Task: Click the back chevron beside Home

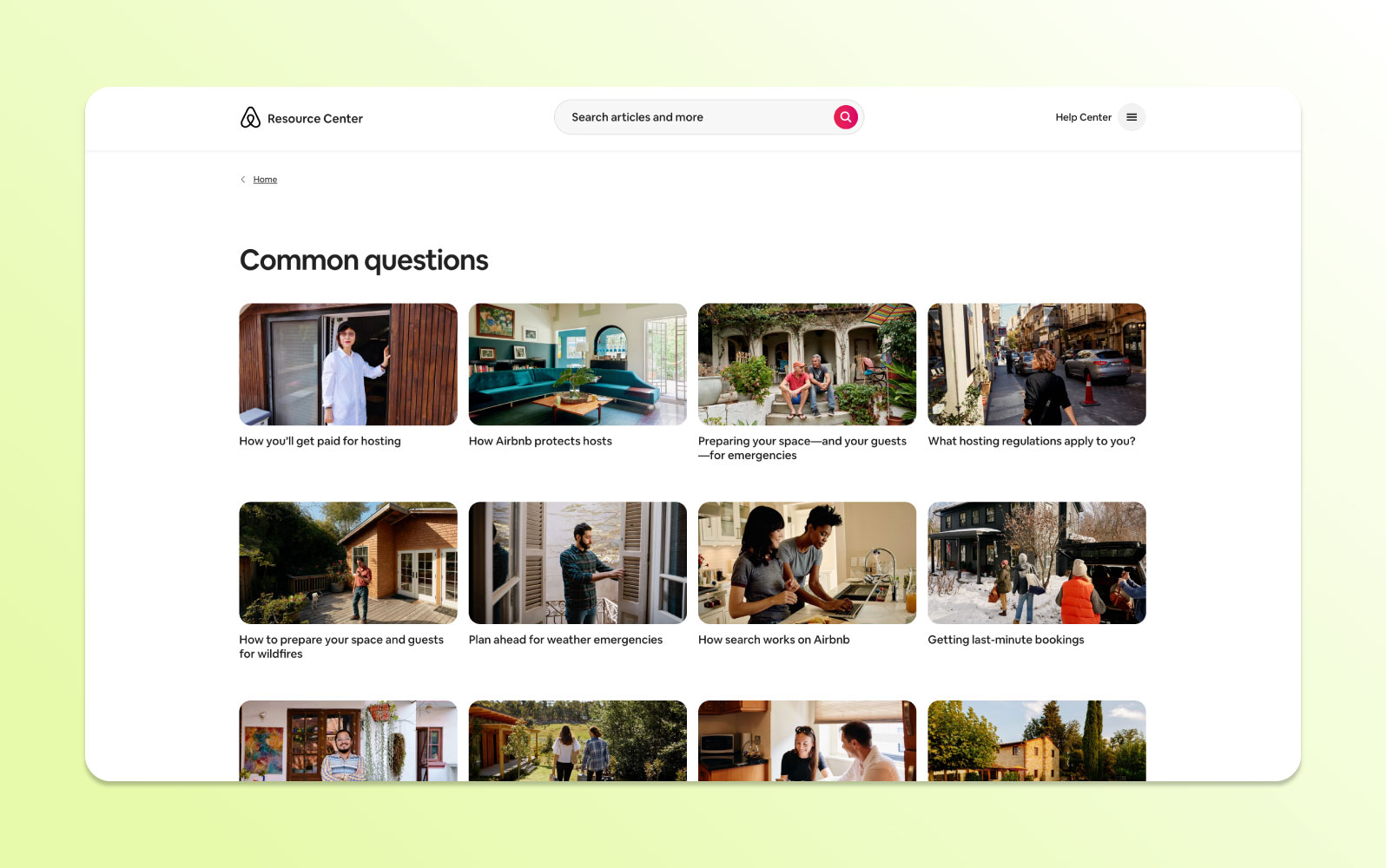Action: 243,180
